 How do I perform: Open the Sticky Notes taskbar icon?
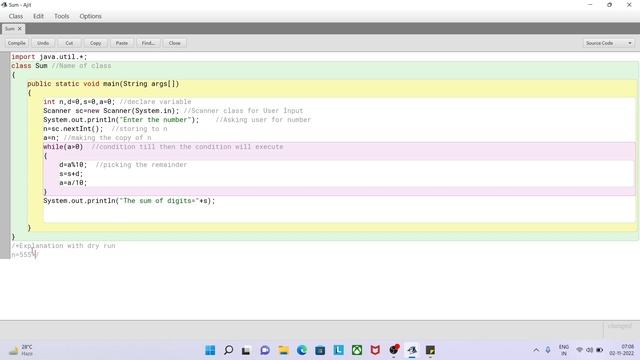(430, 350)
